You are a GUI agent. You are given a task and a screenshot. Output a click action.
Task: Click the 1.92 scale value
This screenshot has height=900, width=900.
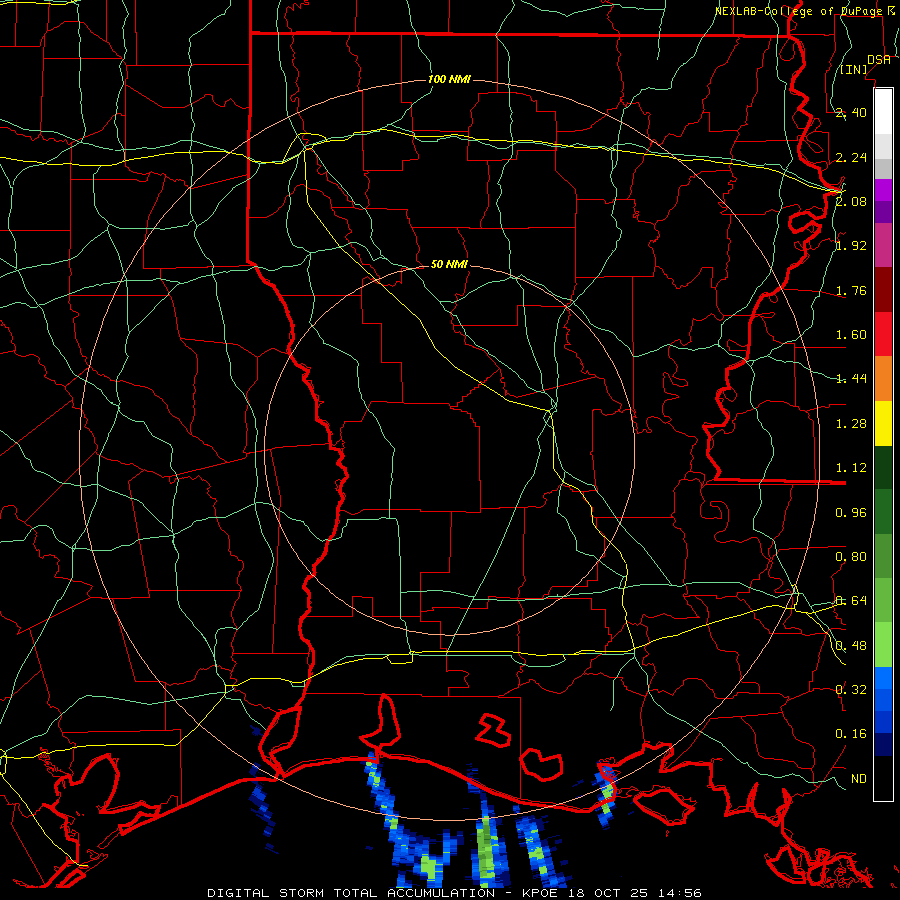coord(851,246)
